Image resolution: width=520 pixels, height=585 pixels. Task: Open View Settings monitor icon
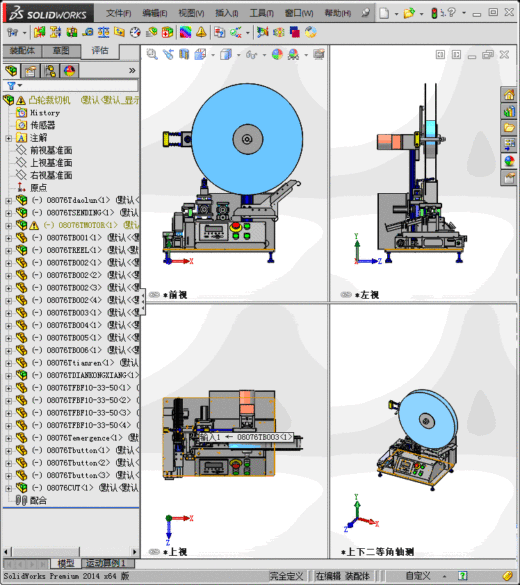pyautogui.click(x=319, y=54)
